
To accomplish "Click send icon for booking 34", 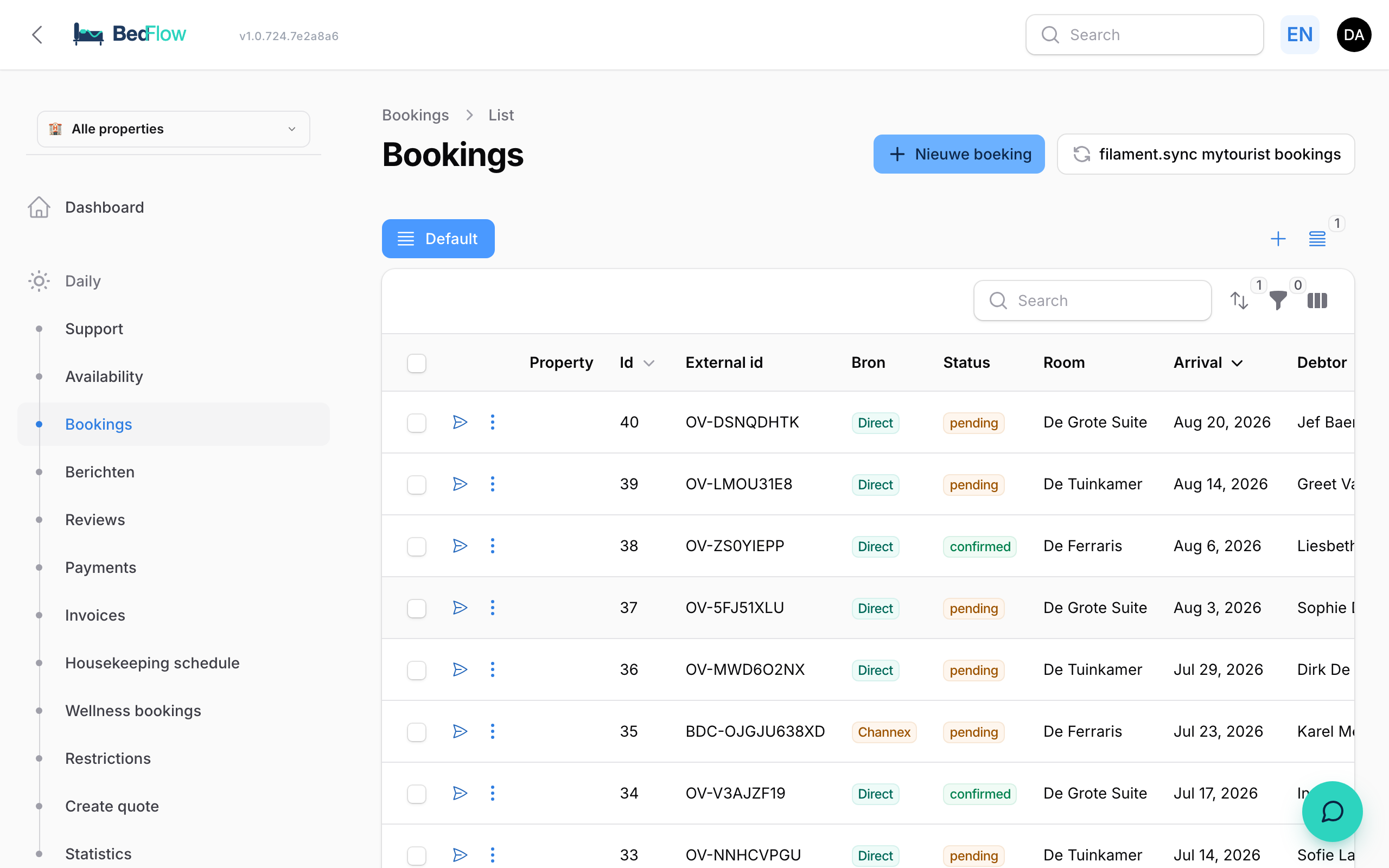I will click(460, 793).
